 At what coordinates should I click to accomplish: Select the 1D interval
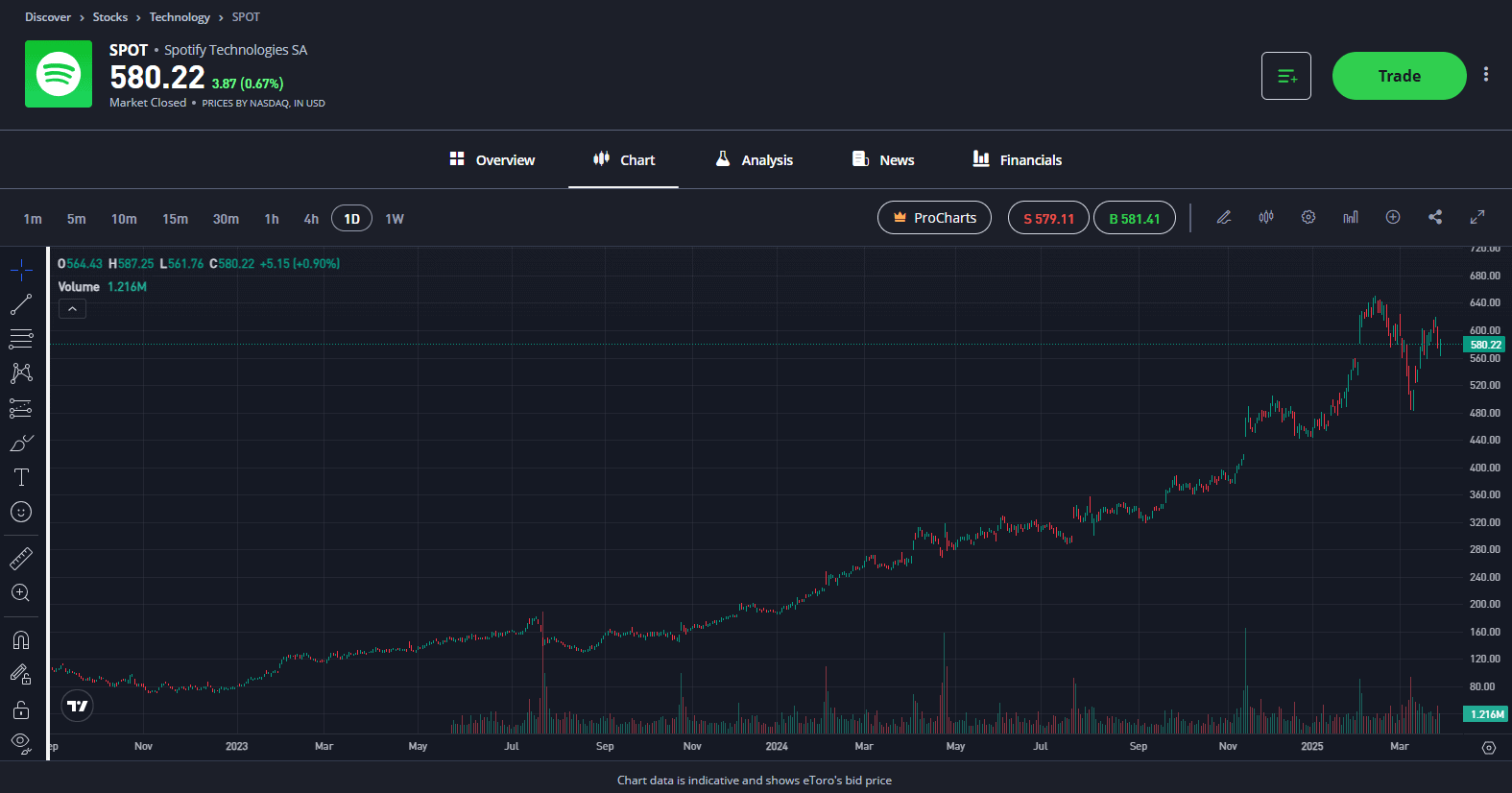click(351, 219)
